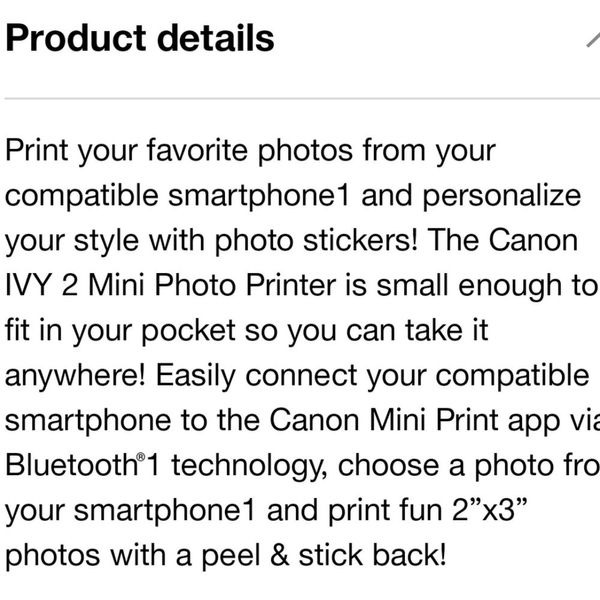Click the word 'Bluetooth' in the description
Screen dimensions: 600x600
click(71, 465)
